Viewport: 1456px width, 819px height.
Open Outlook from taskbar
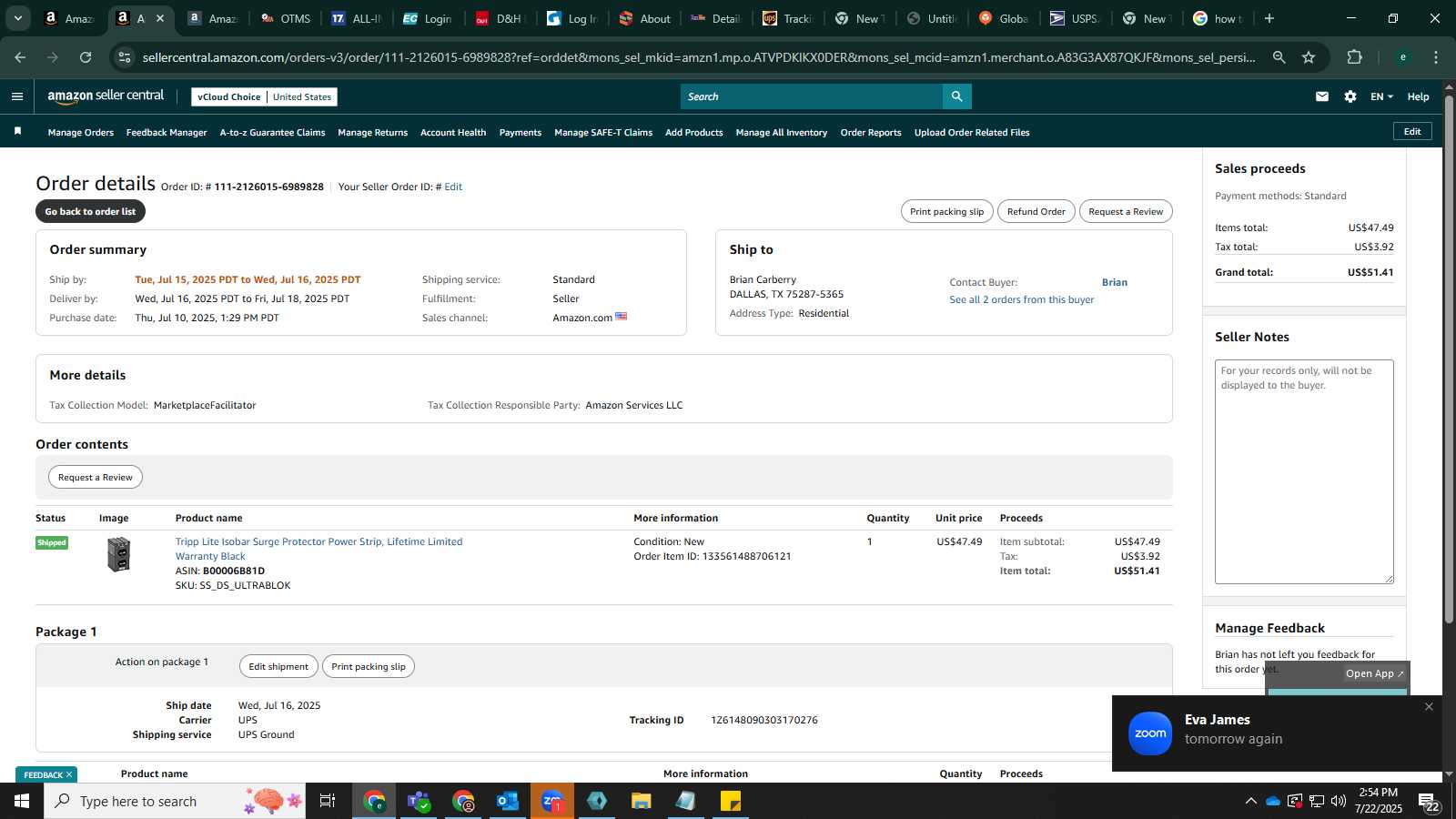coord(507,801)
